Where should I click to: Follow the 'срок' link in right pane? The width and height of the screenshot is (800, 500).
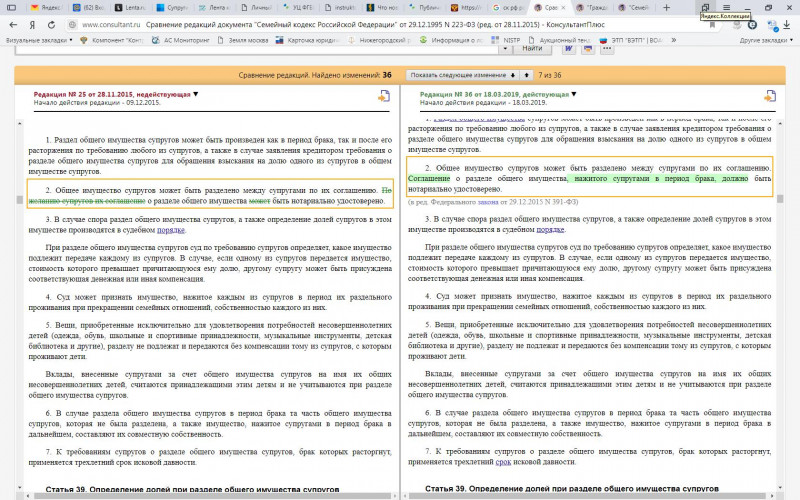(x=503, y=462)
